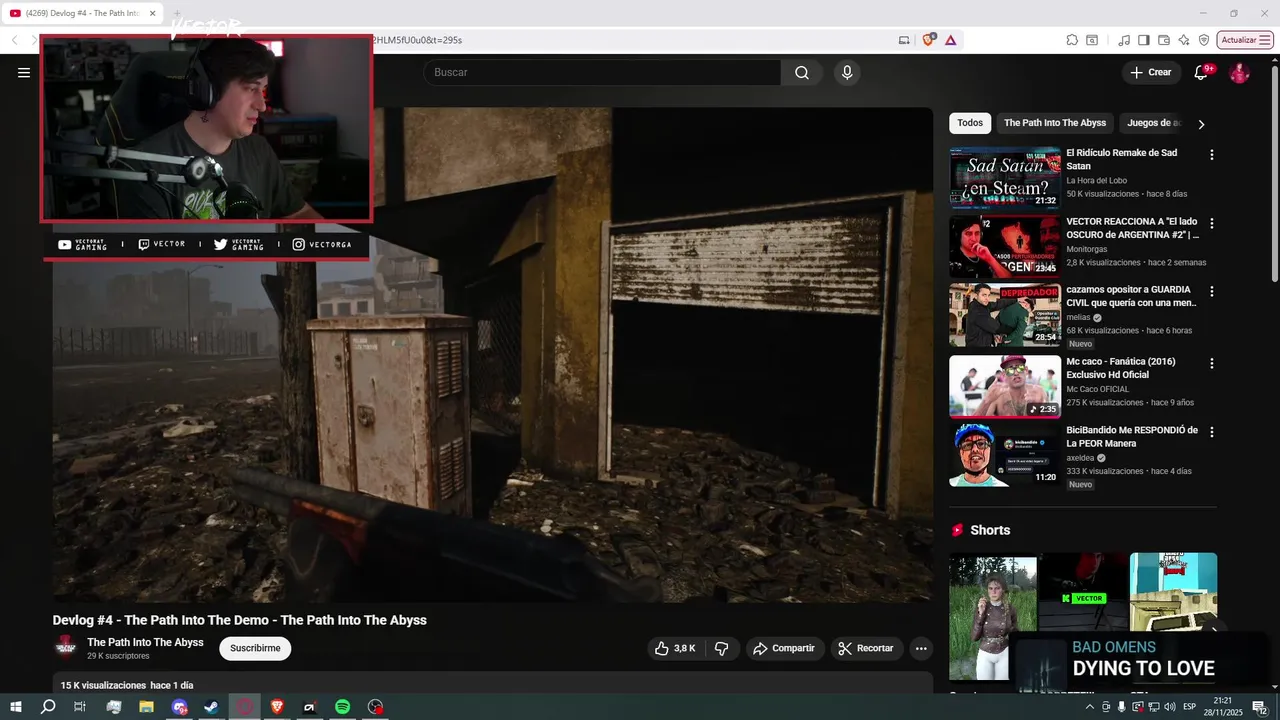This screenshot has width=1280, height=720.
Task: Open Spotify from the taskbar
Action: tap(342, 707)
